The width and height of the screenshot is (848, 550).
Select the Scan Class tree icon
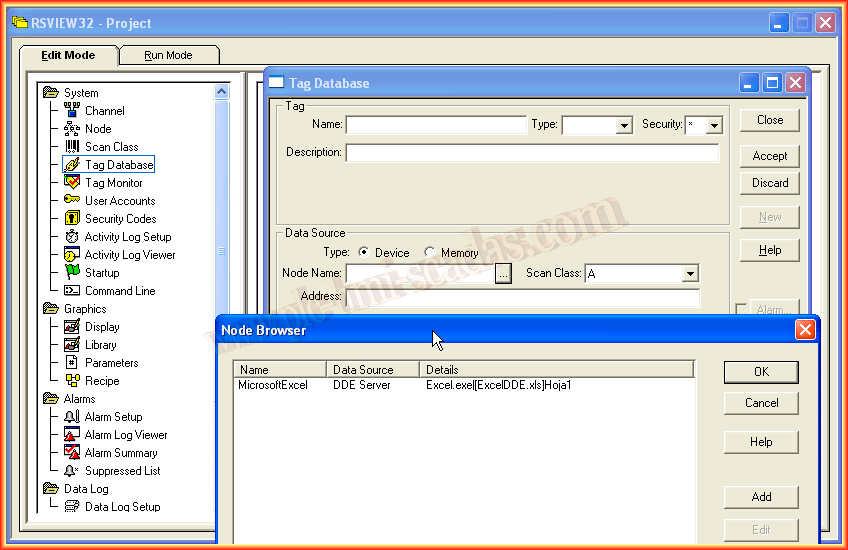72,147
